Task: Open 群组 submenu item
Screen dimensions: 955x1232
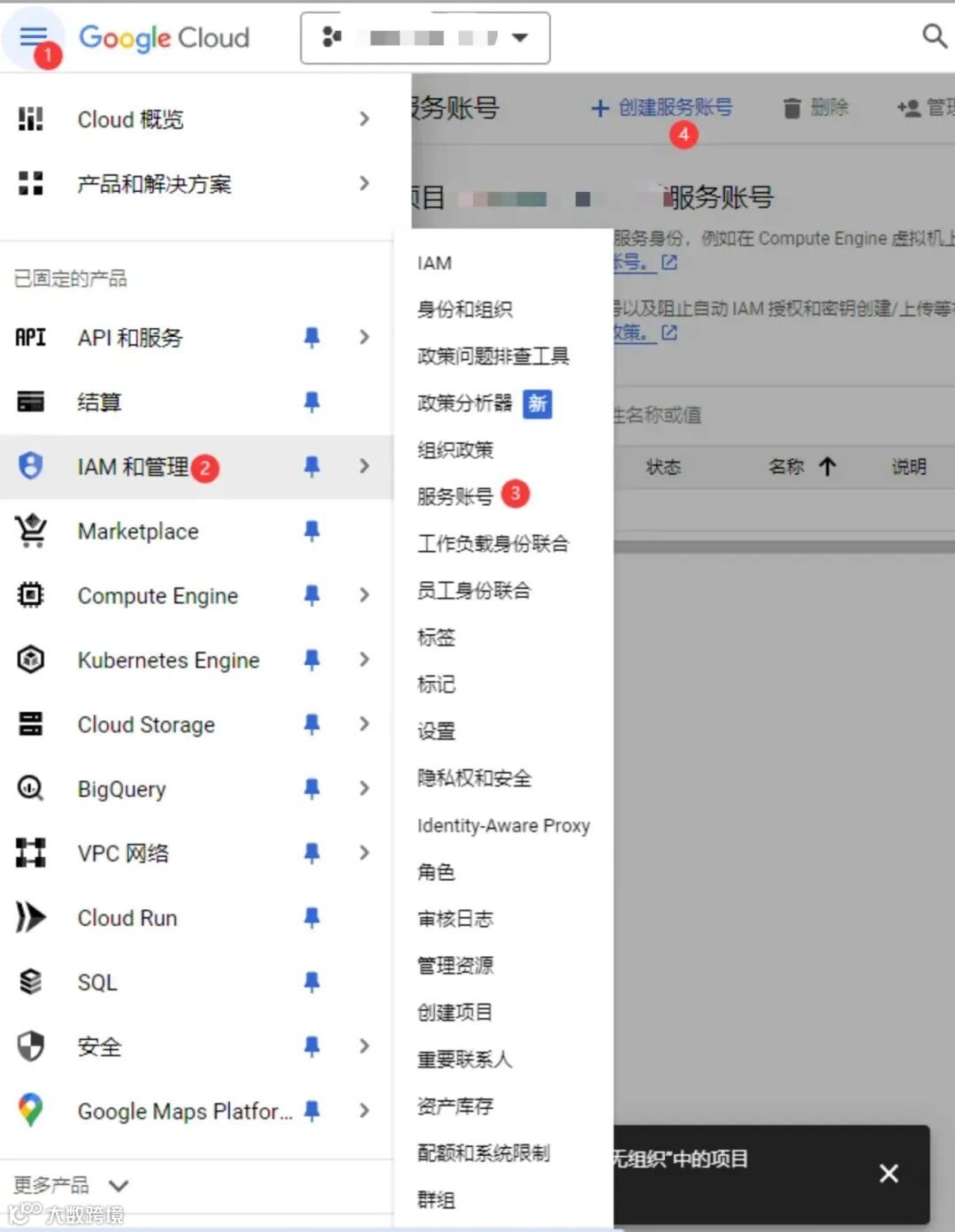Action: 436,1200
